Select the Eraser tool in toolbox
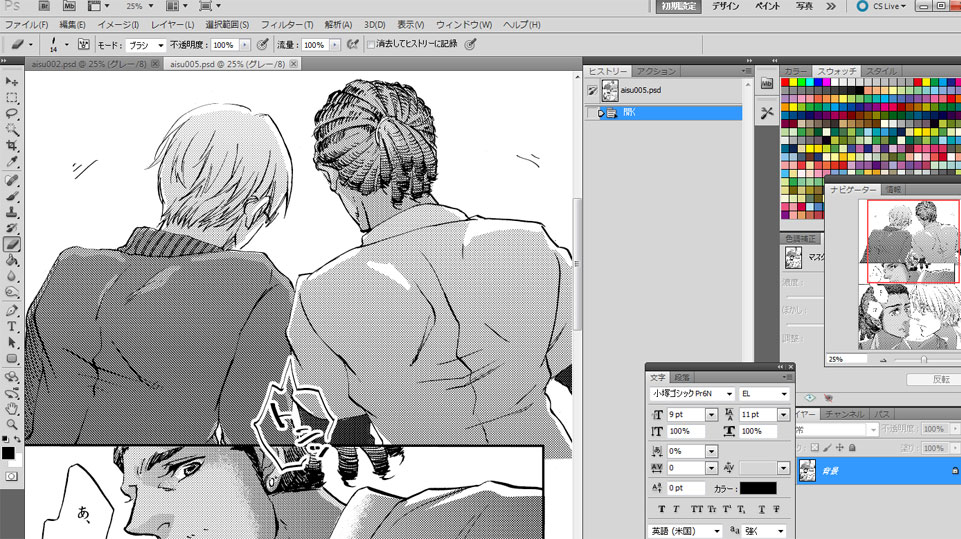Image resolution: width=961 pixels, height=539 pixels. [12, 244]
